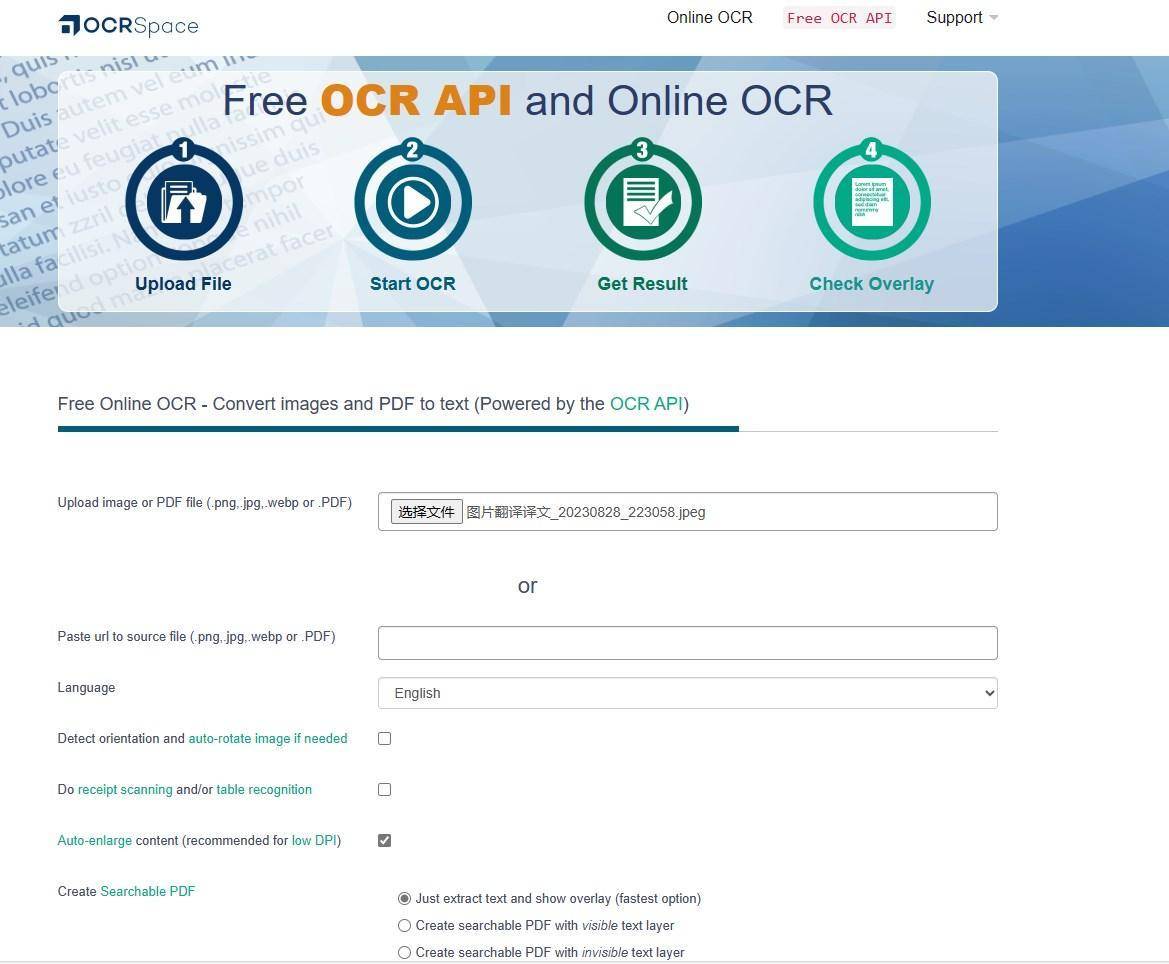Uncheck the Auto-enlarge content checkbox
The height and width of the screenshot is (964, 1169).
(x=385, y=840)
